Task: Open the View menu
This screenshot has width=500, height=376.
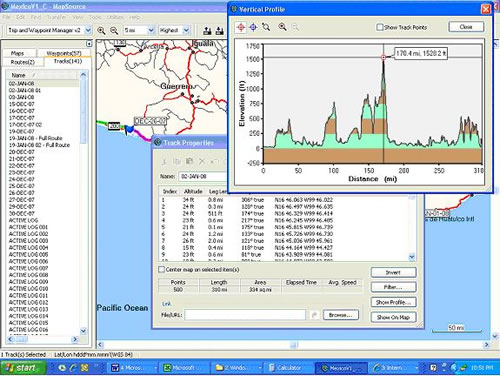Action: (x=78, y=17)
